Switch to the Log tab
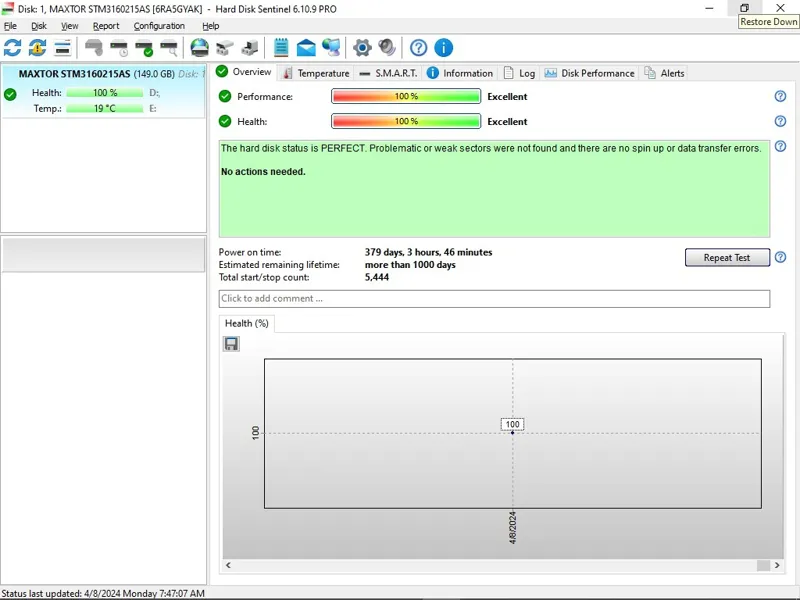The height and width of the screenshot is (600, 800). pos(519,73)
